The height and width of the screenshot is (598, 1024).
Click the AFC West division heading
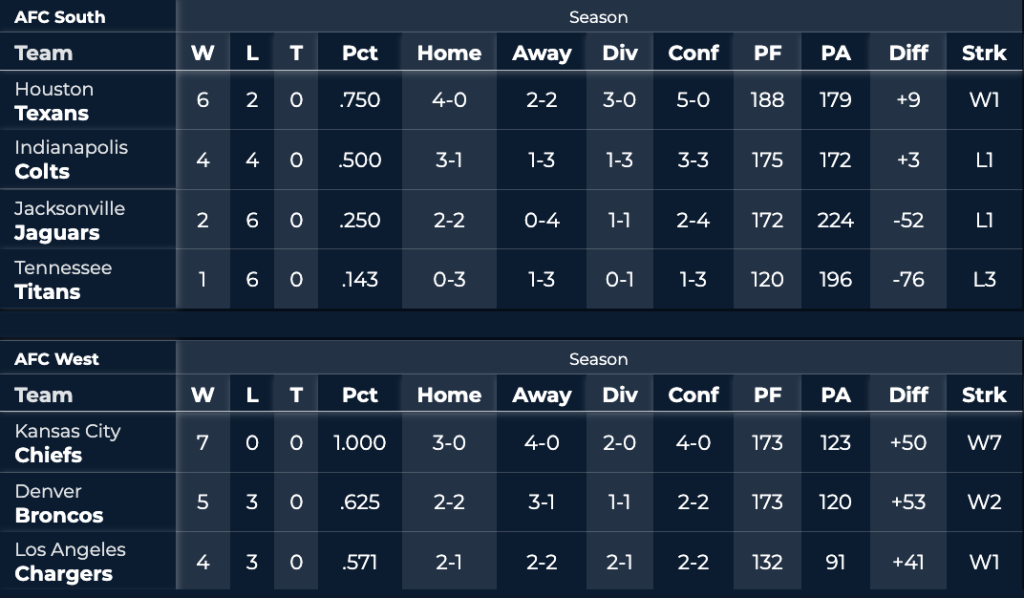(x=57, y=359)
